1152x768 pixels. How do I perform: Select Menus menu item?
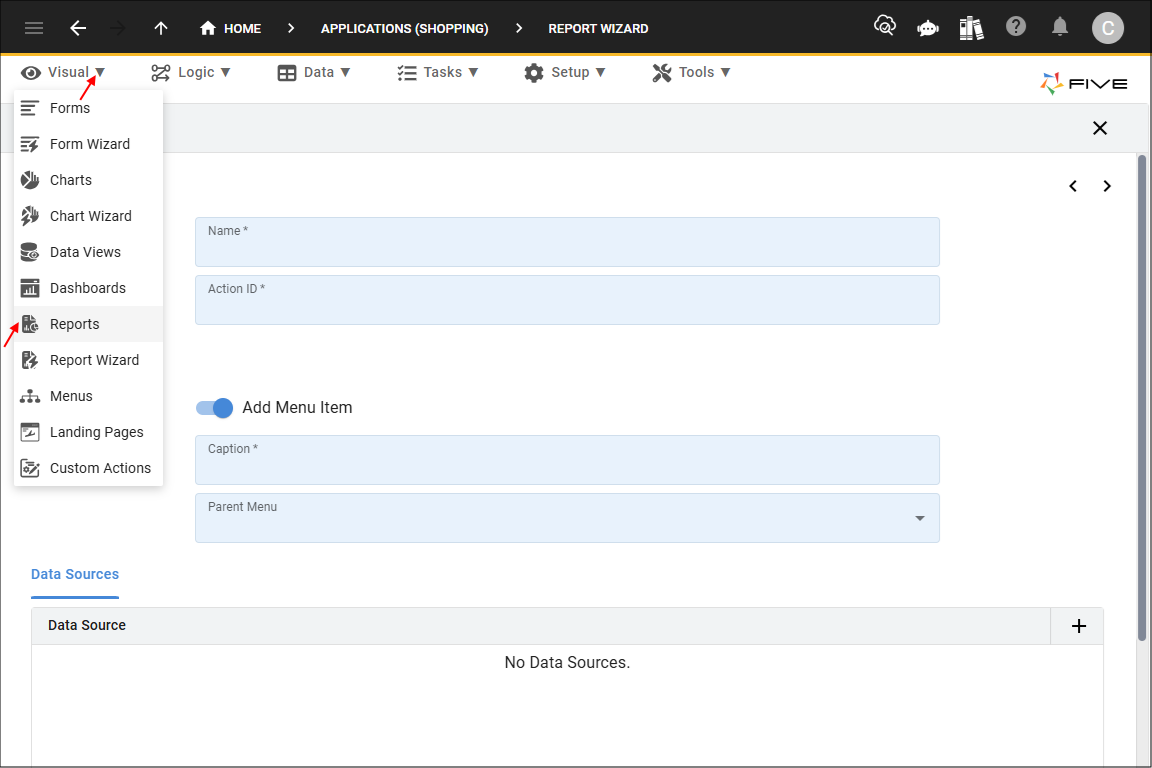[x=88, y=396]
